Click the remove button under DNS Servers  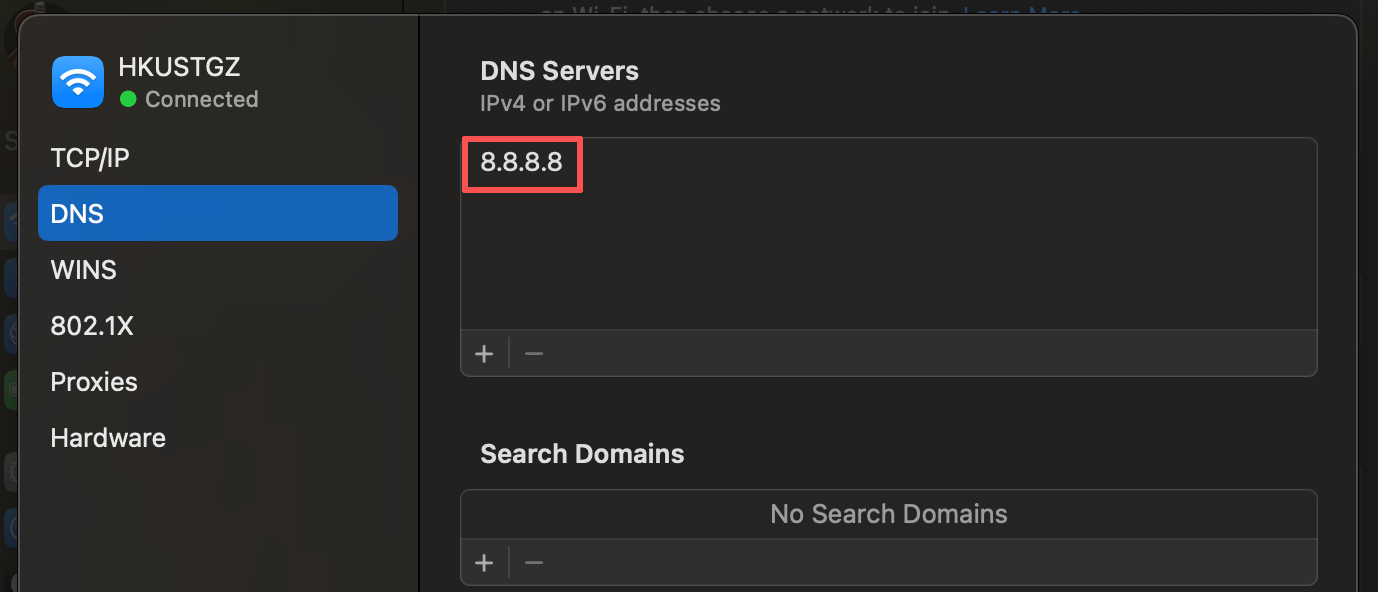point(533,353)
